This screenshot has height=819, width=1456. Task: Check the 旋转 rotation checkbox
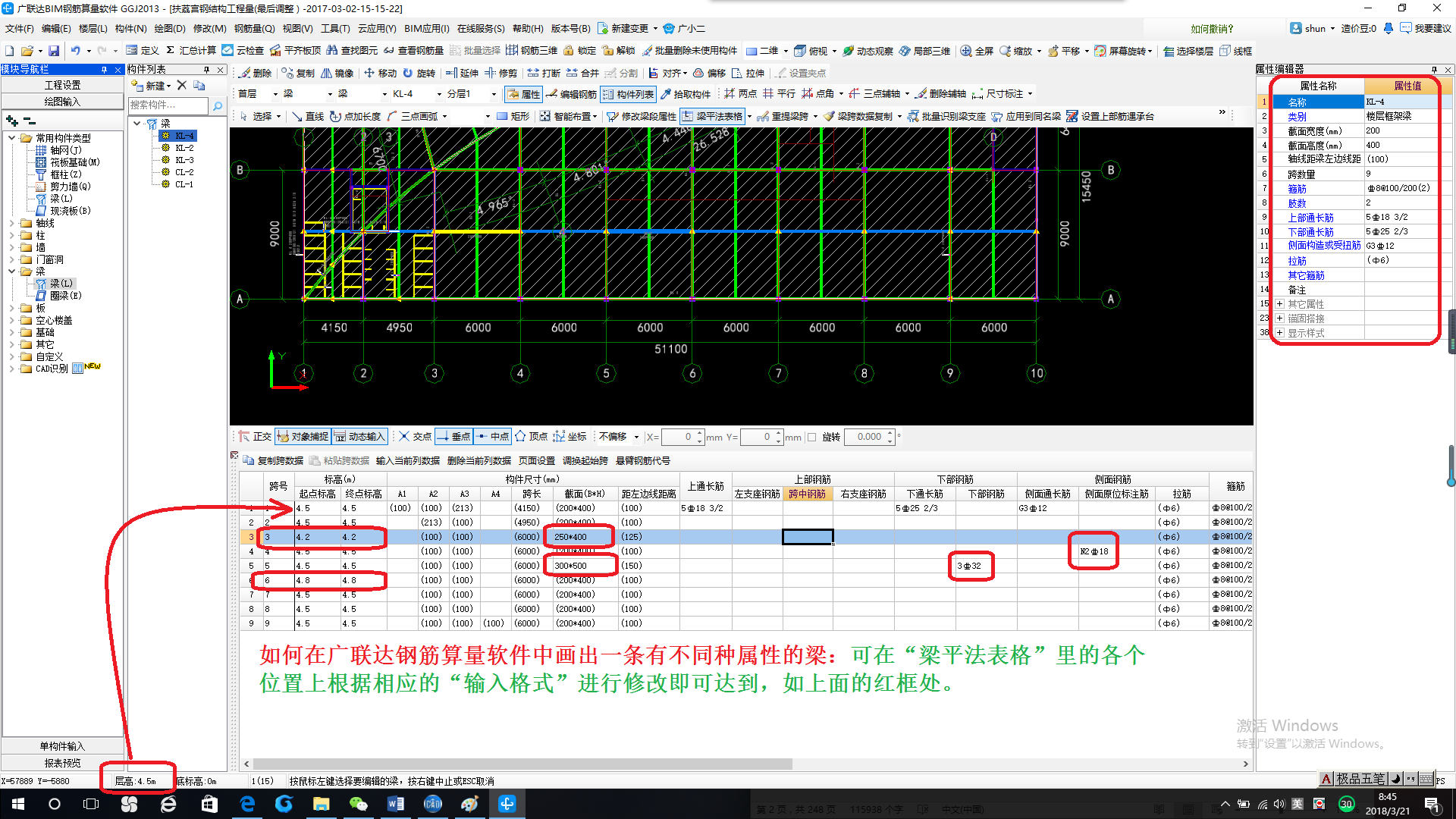[812, 437]
